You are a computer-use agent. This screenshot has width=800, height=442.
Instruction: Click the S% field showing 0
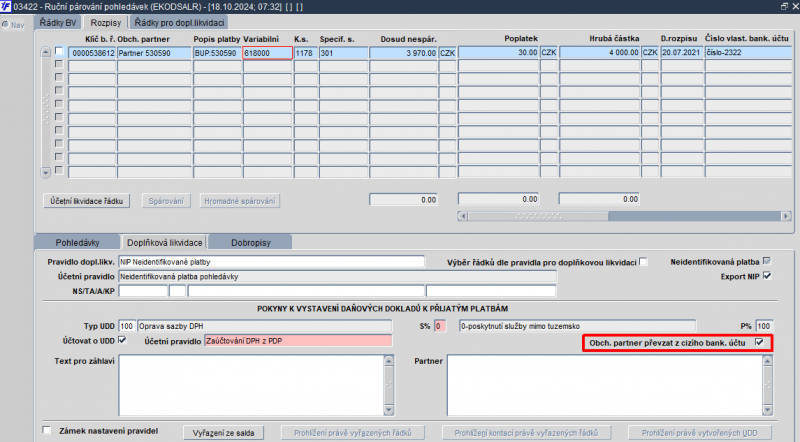(x=440, y=326)
